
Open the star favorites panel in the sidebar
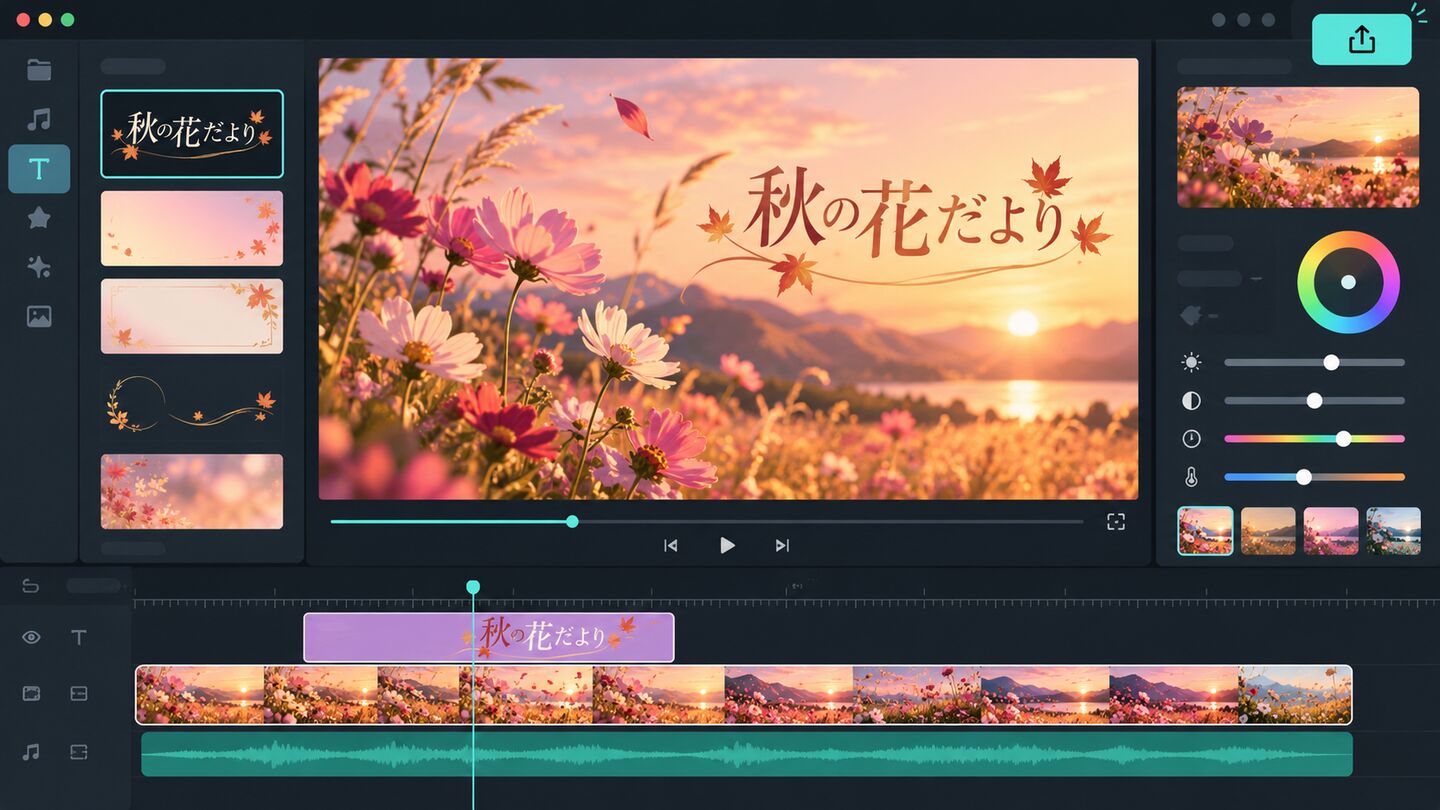39,218
